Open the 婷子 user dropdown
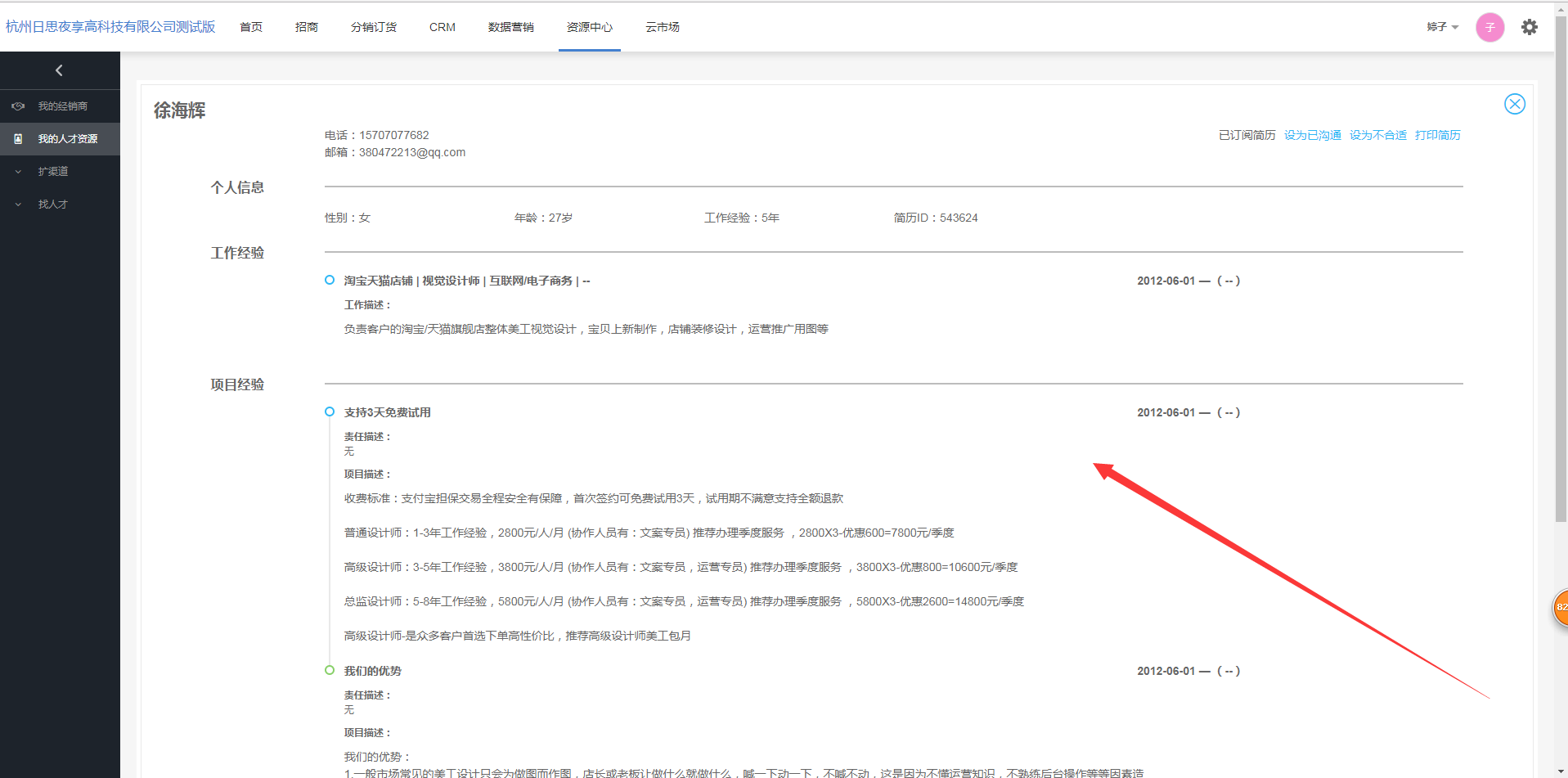The height and width of the screenshot is (778, 1568). click(1442, 27)
